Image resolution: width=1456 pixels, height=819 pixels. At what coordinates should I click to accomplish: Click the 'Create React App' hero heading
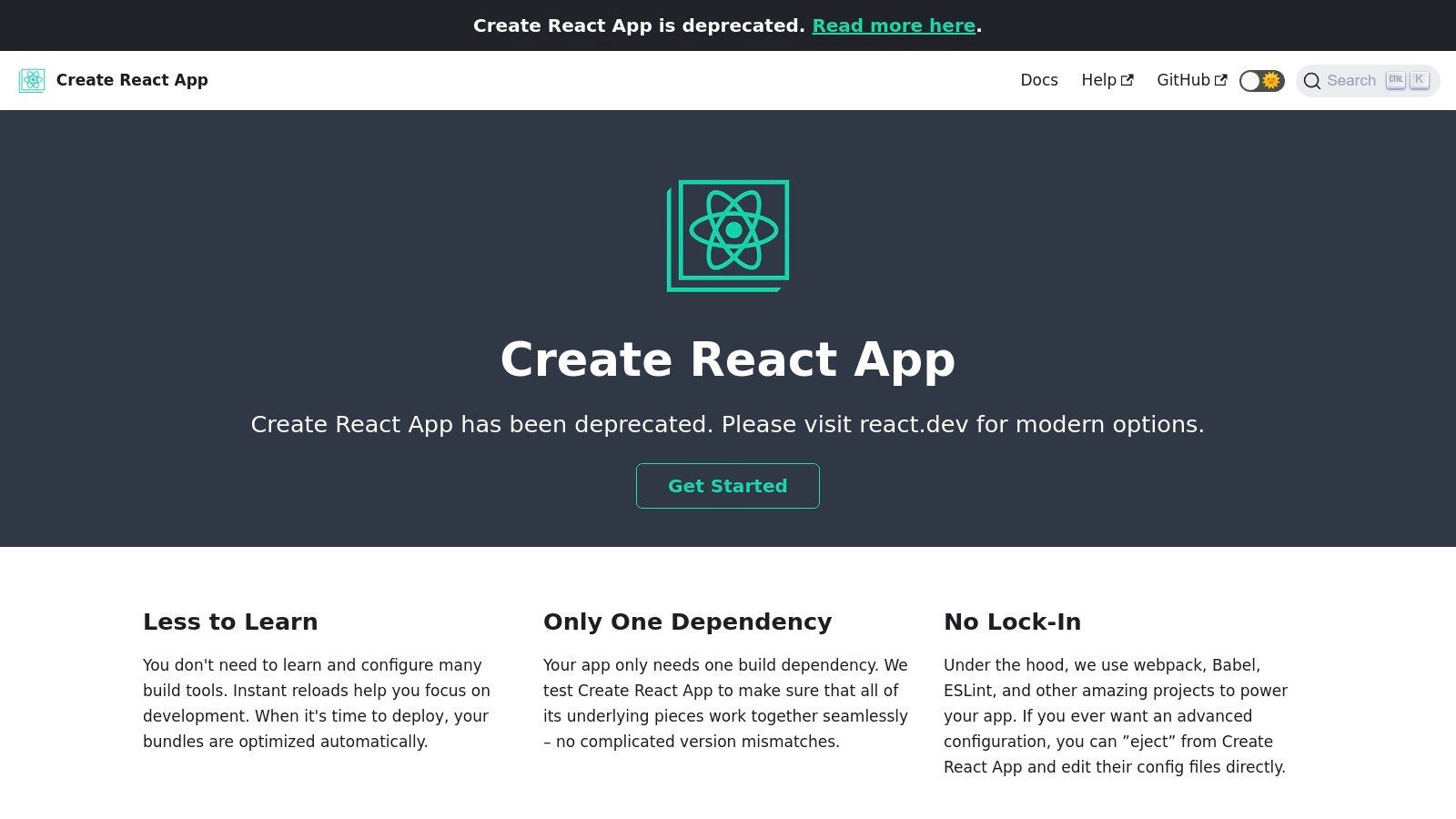point(728,359)
